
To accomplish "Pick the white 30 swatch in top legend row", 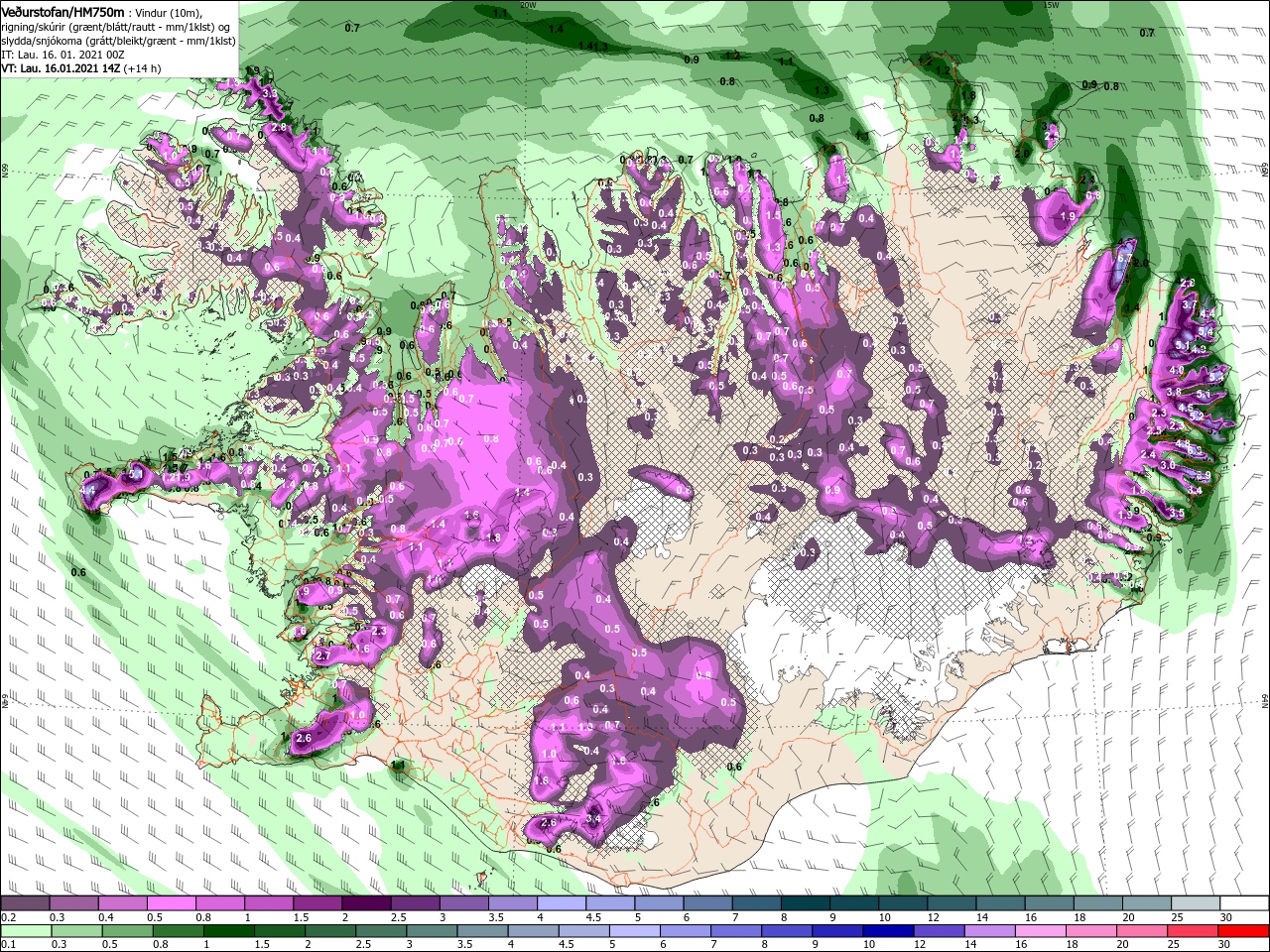I will 1244,903.
